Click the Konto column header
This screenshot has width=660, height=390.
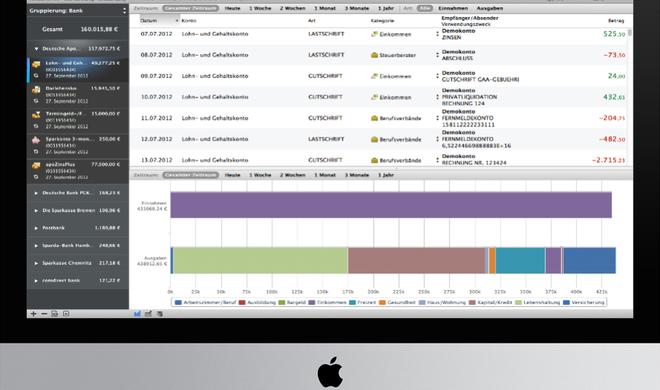pyautogui.click(x=189, y=21)
